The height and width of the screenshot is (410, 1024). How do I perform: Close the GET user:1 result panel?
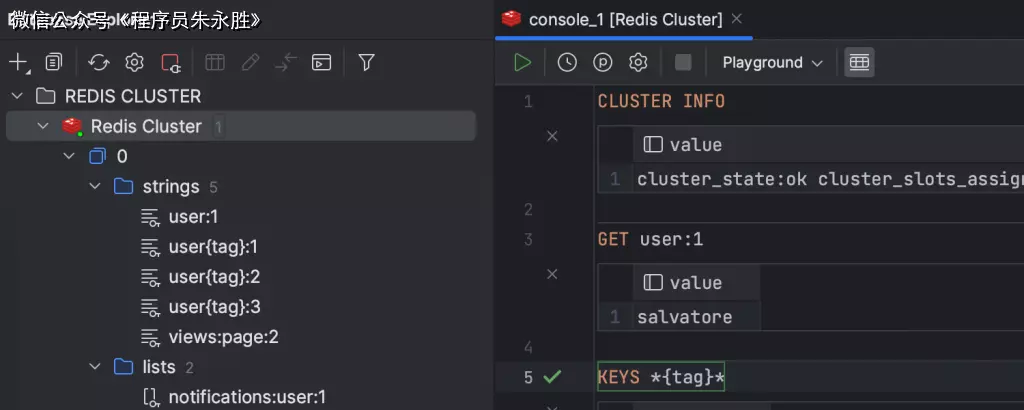point(552,273)
